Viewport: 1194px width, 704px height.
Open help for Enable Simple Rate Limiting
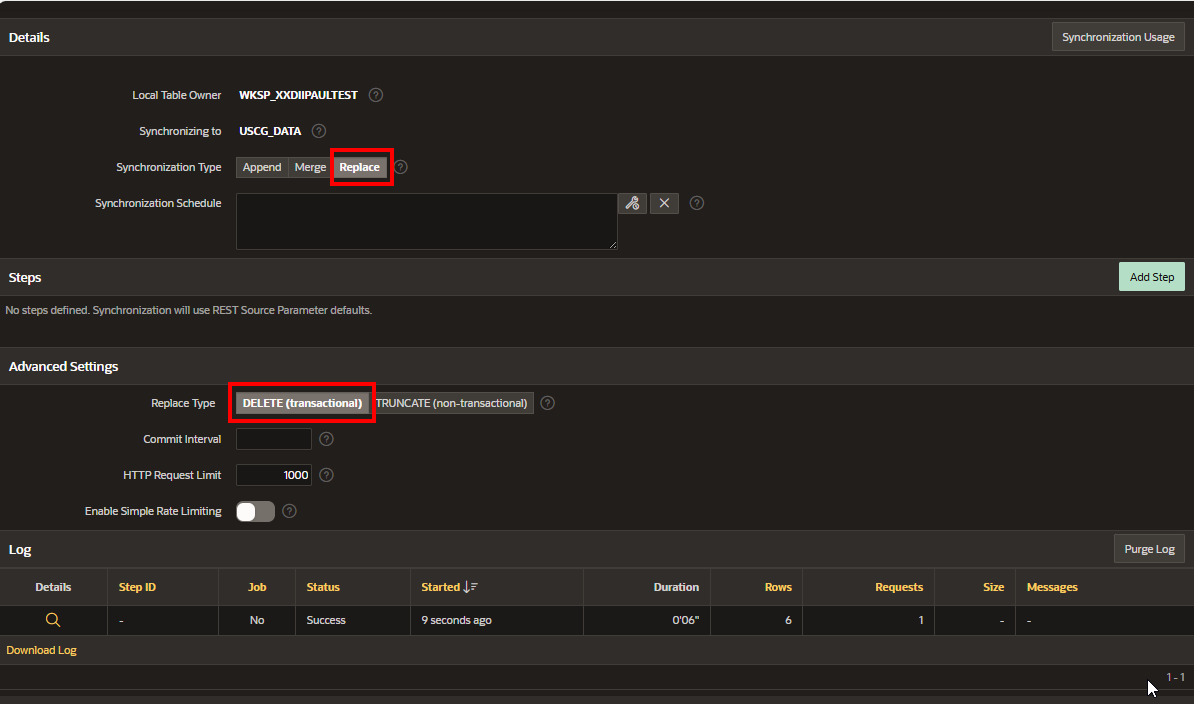coord(289,511)
